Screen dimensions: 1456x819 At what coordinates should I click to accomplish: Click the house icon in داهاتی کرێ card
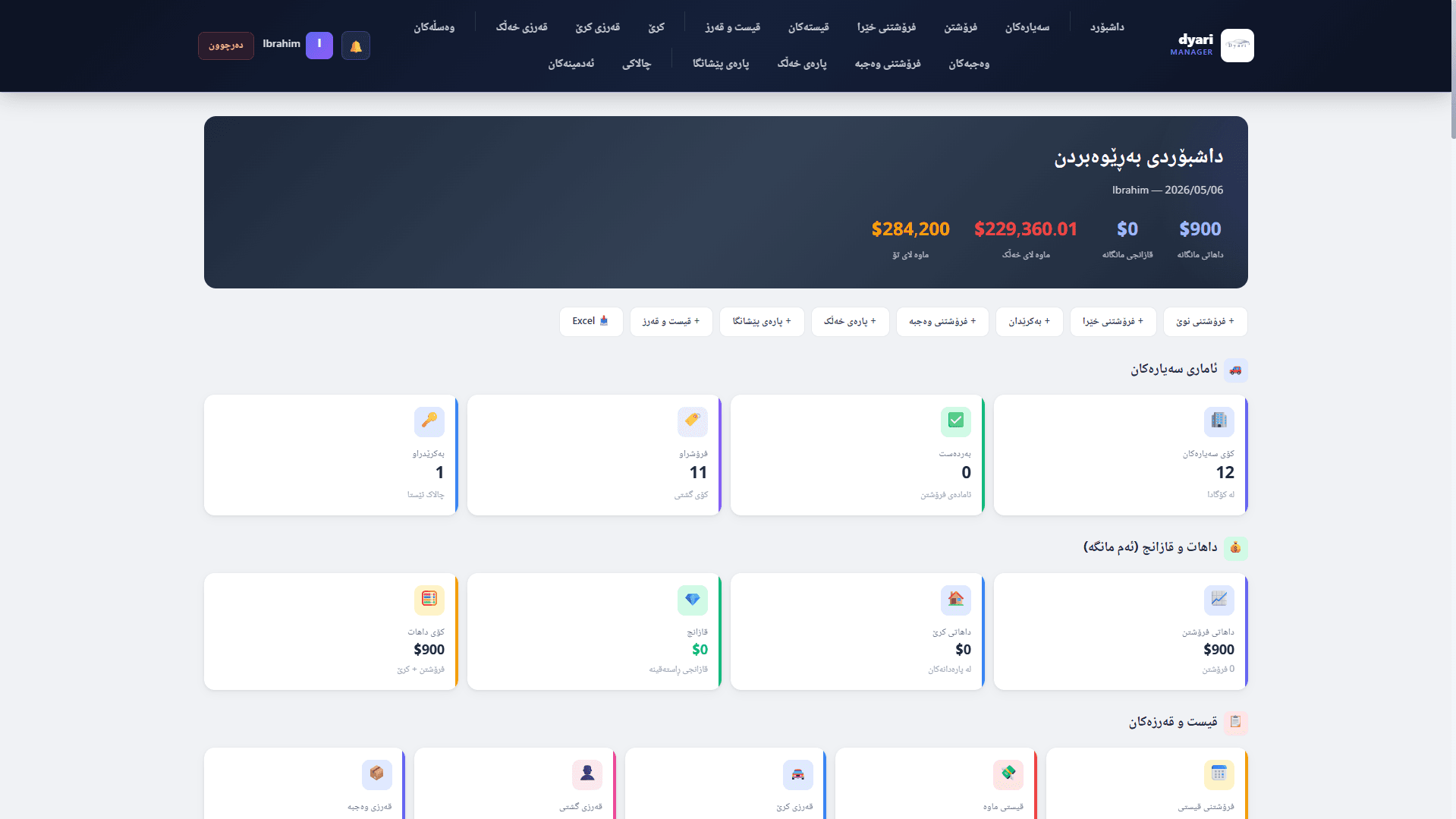(956, 600)
